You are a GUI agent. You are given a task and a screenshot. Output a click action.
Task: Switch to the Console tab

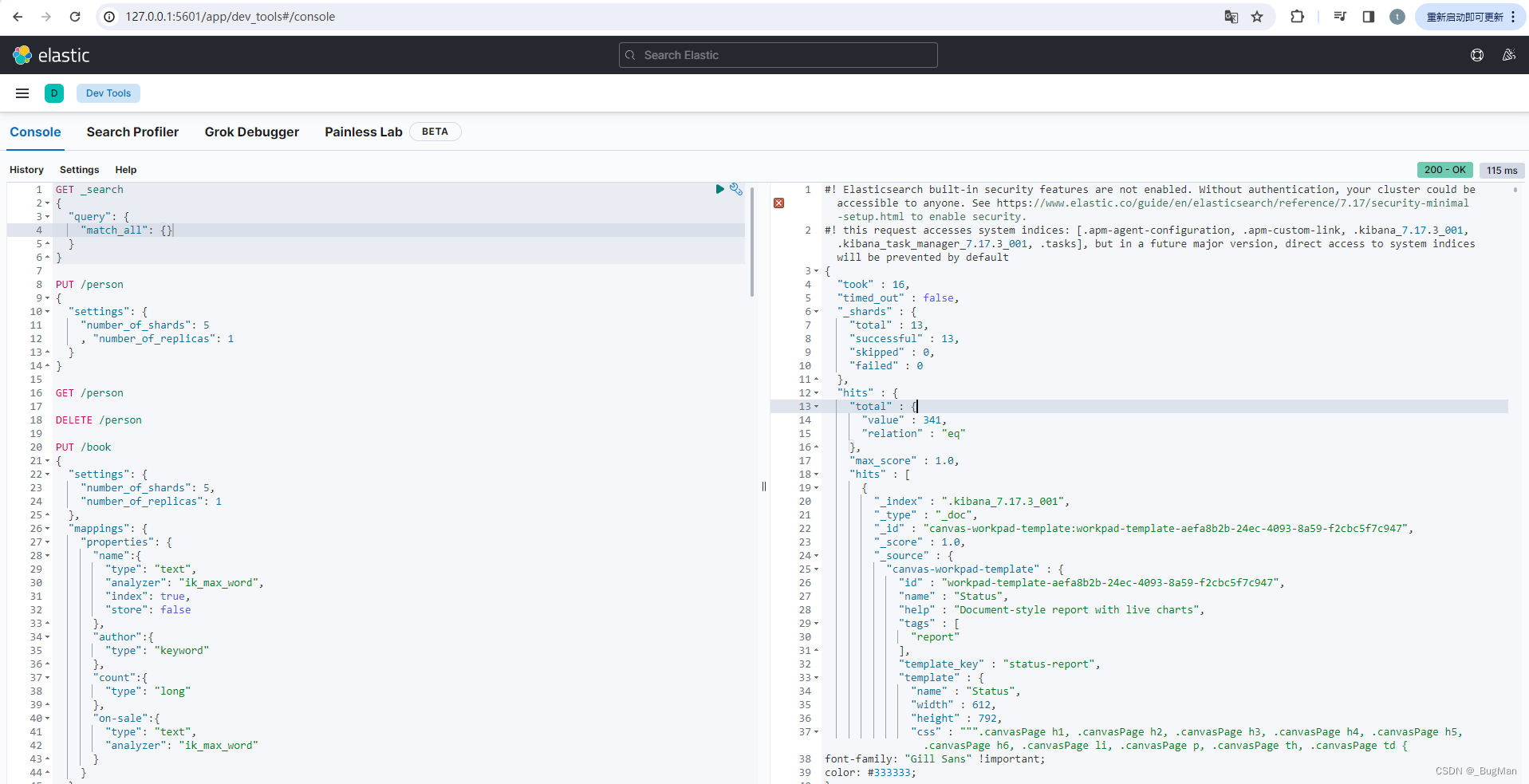pos(35,132)
